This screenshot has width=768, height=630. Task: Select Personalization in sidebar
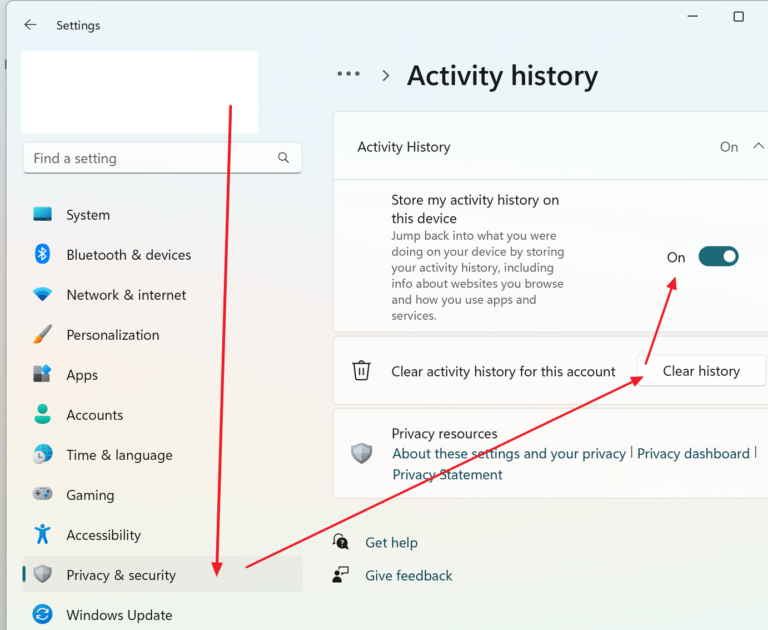[x=162, y=335]
